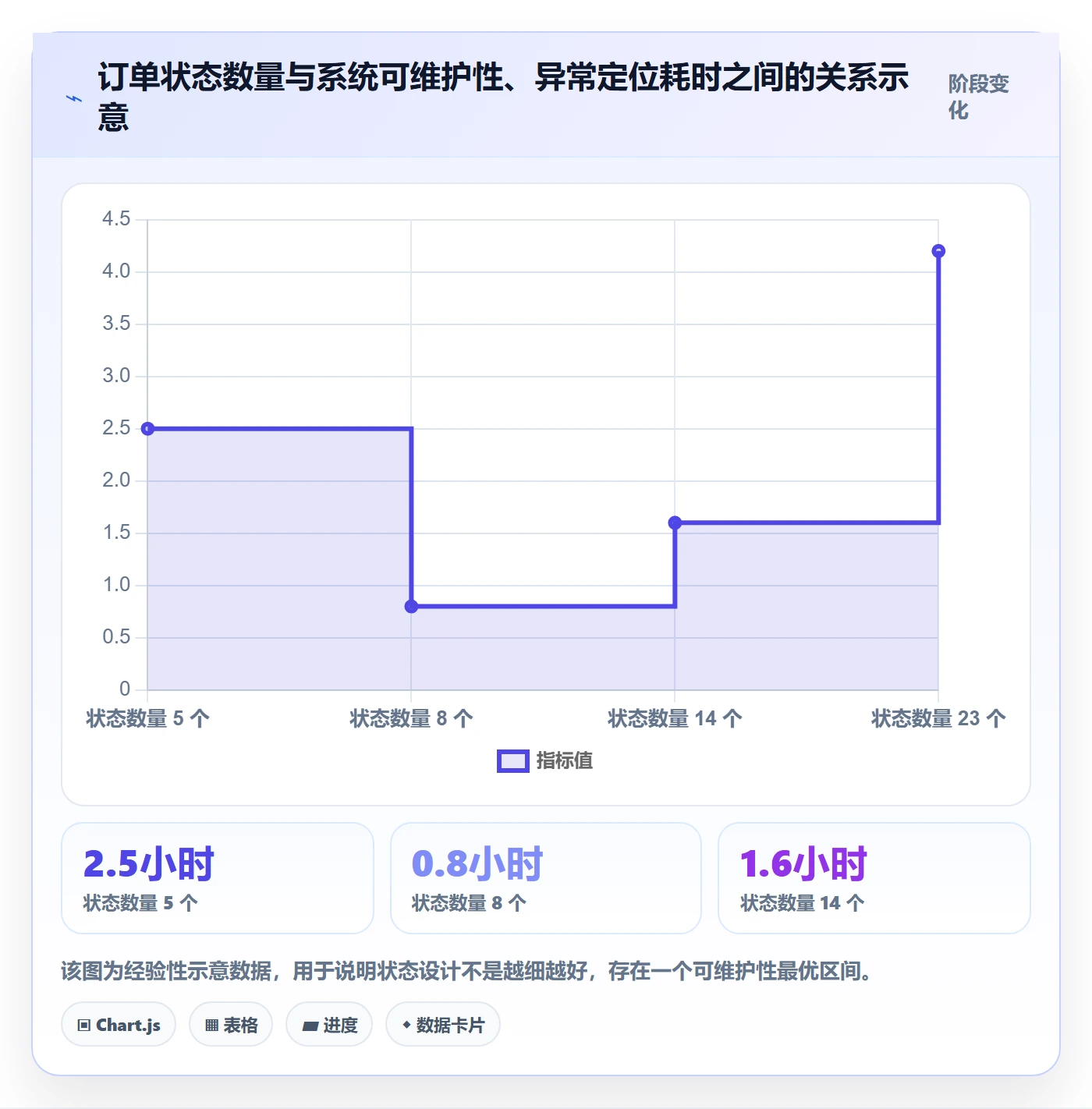Click x-axis label 状态数量 14 个
Image resolution: width=1092 pixels, height=1109 pixels.
click(x=675, y=718)
